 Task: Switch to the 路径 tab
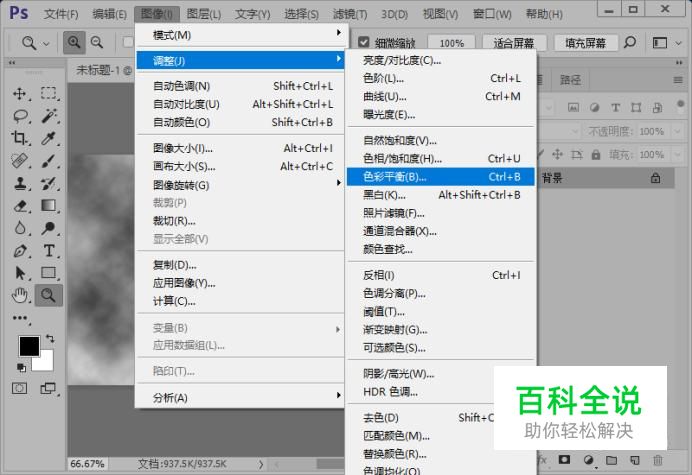click(x=570, y=80)
